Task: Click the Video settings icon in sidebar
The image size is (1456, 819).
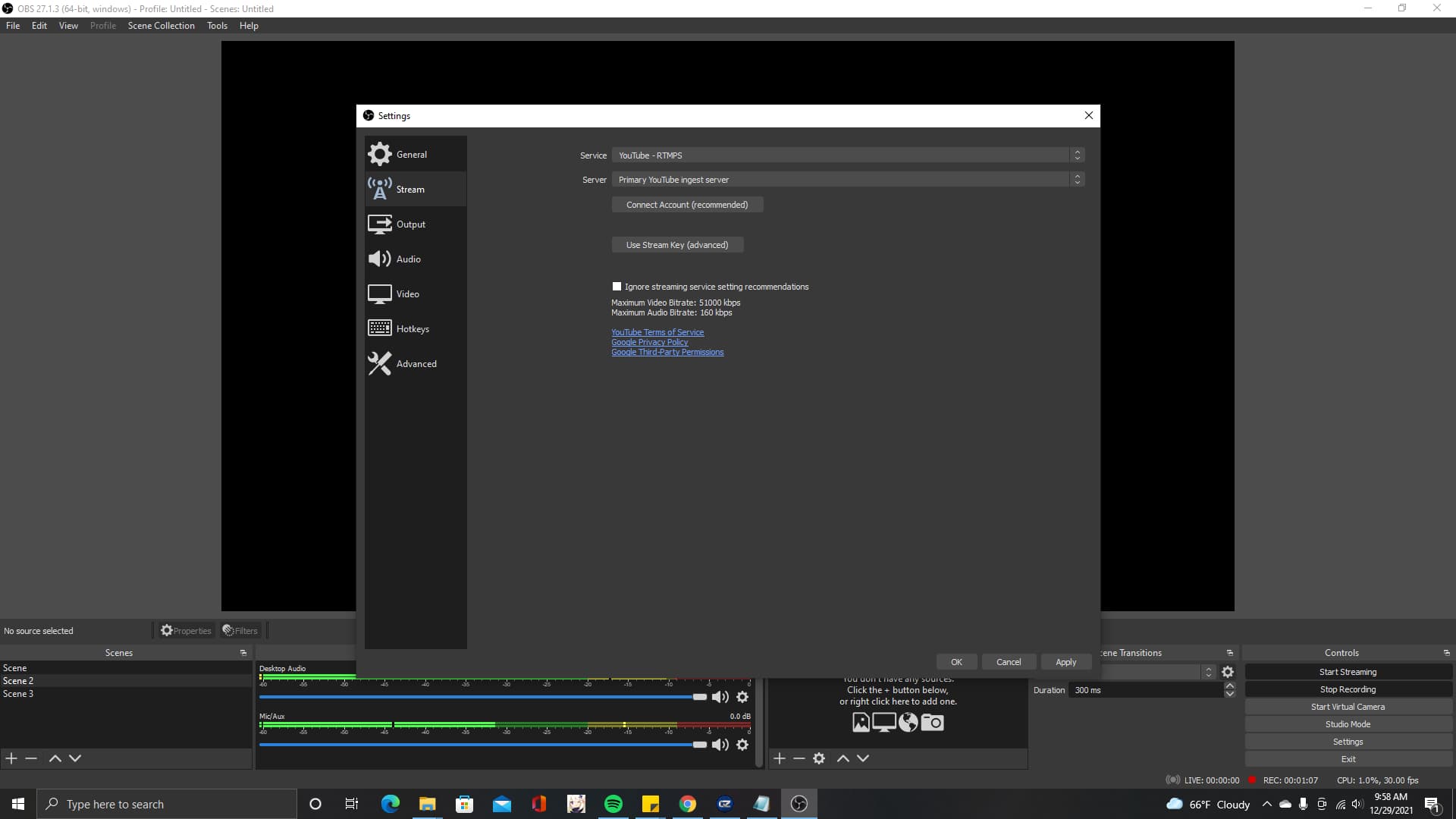Action: [x=380, y=294]
